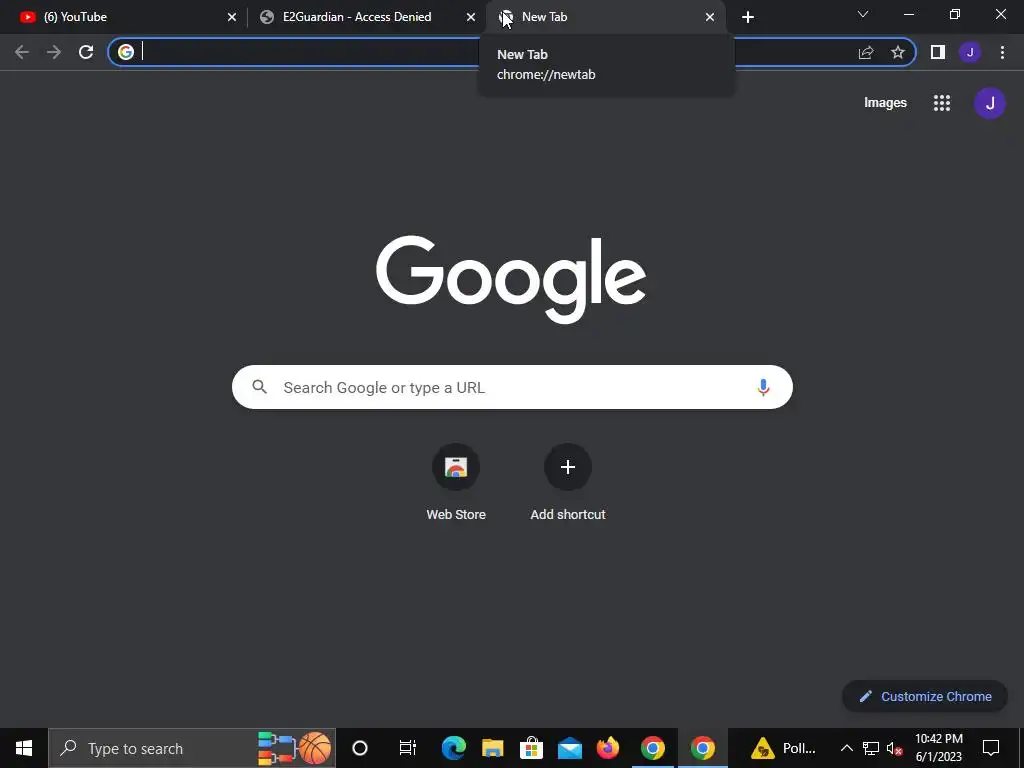Open Mail app from taskbar
Viewport: 1024px width, 768px height.
pyautogui.click(x=569, y=748)
